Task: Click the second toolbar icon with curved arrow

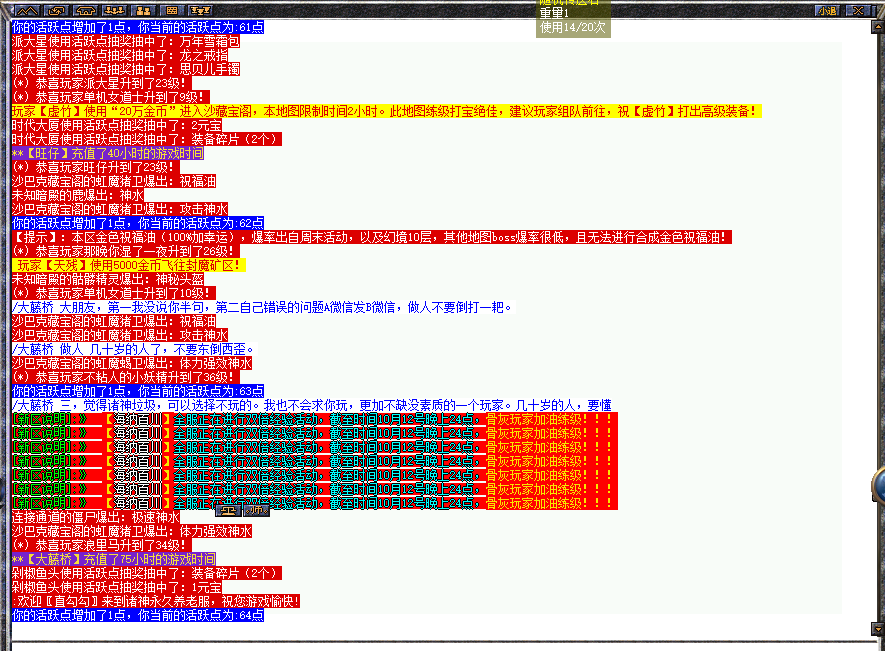Action: (x=56, y=11)
